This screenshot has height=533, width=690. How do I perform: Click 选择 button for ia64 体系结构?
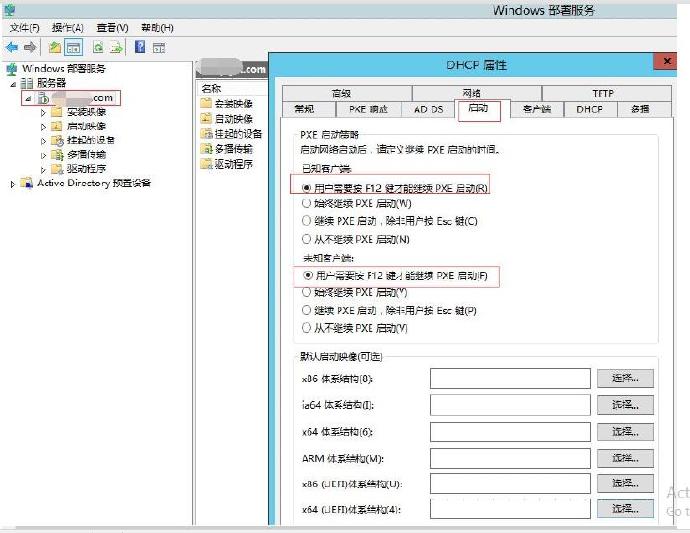point(625,405)
